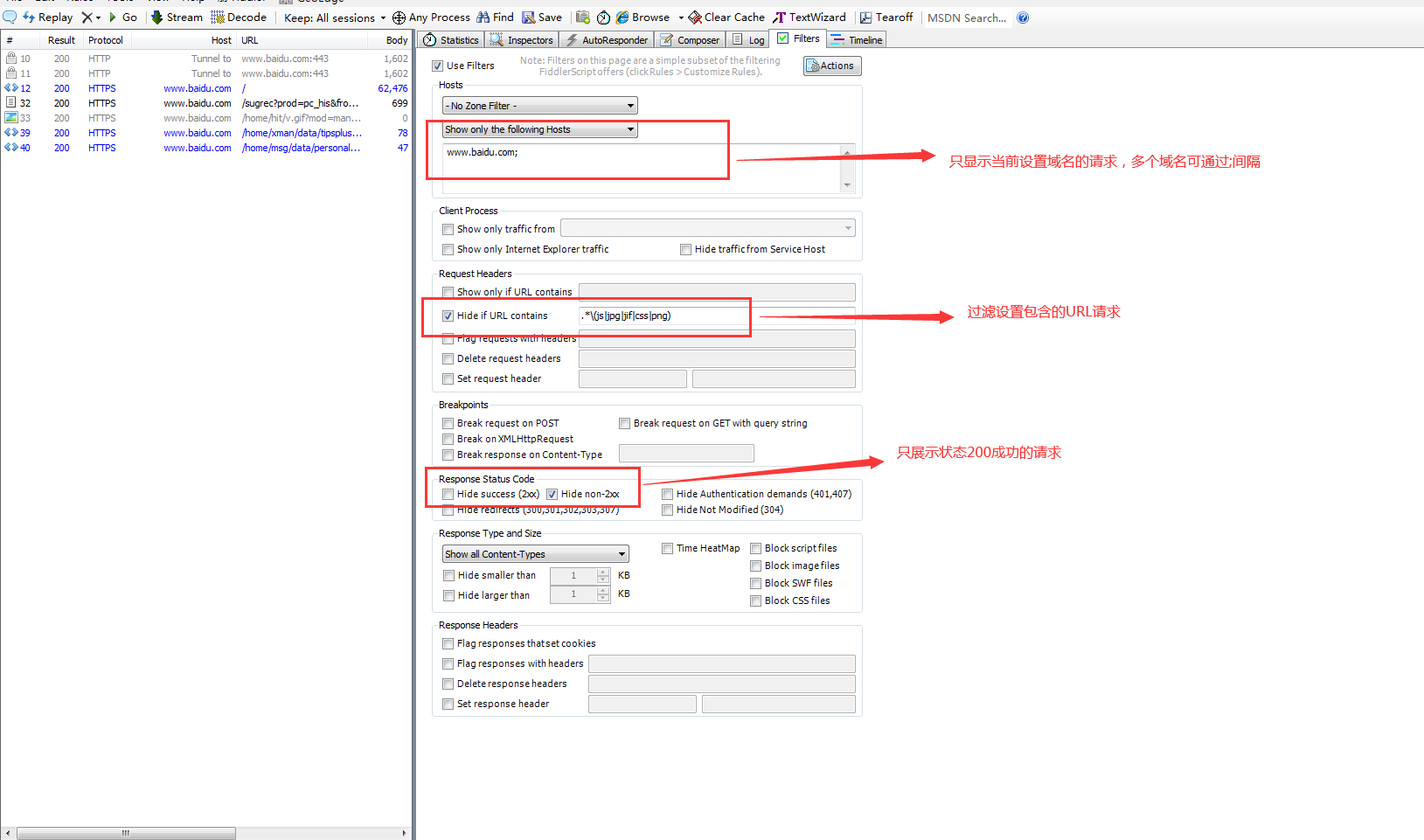This screenshot has width=1424, height=840.
Task: Click the comment speech-bubble toolbar icon
Action: (10, 17)
